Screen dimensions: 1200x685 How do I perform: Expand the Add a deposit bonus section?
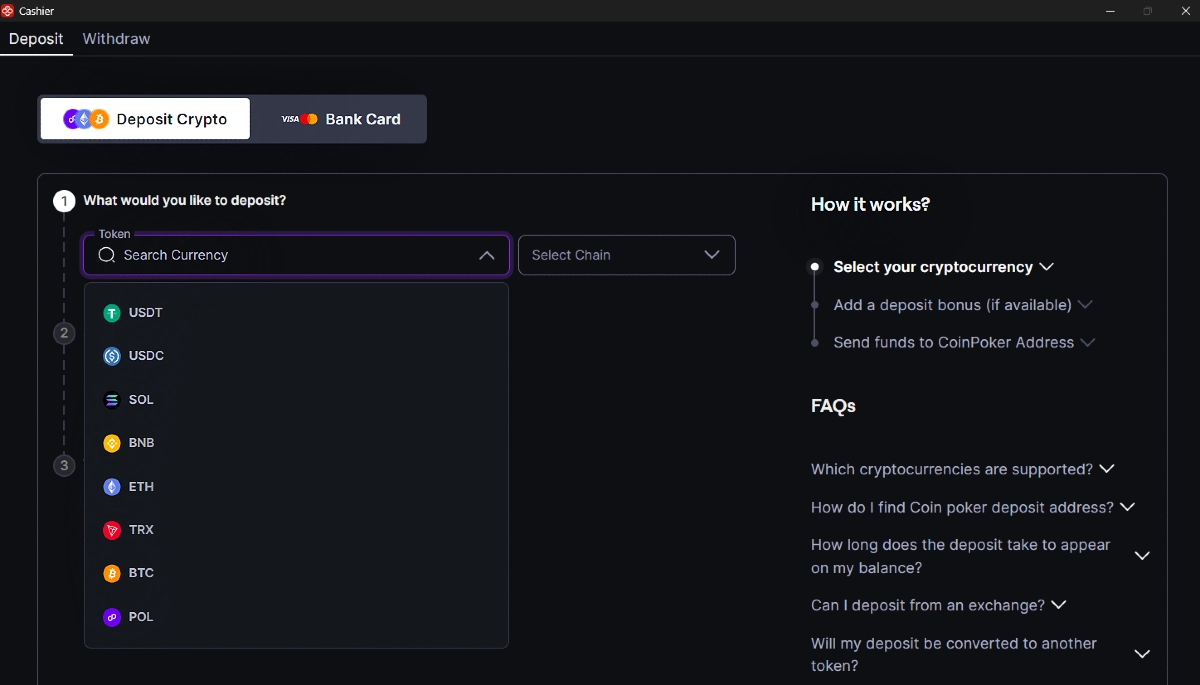(x=1086, y=305)
